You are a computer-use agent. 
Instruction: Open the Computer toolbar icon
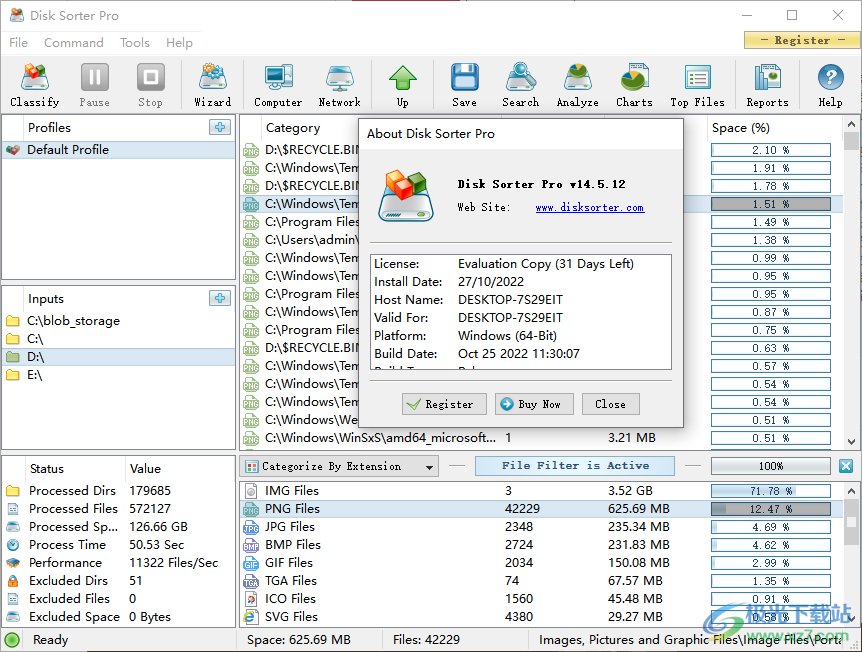pyautogui.click(x=278, y=85)
